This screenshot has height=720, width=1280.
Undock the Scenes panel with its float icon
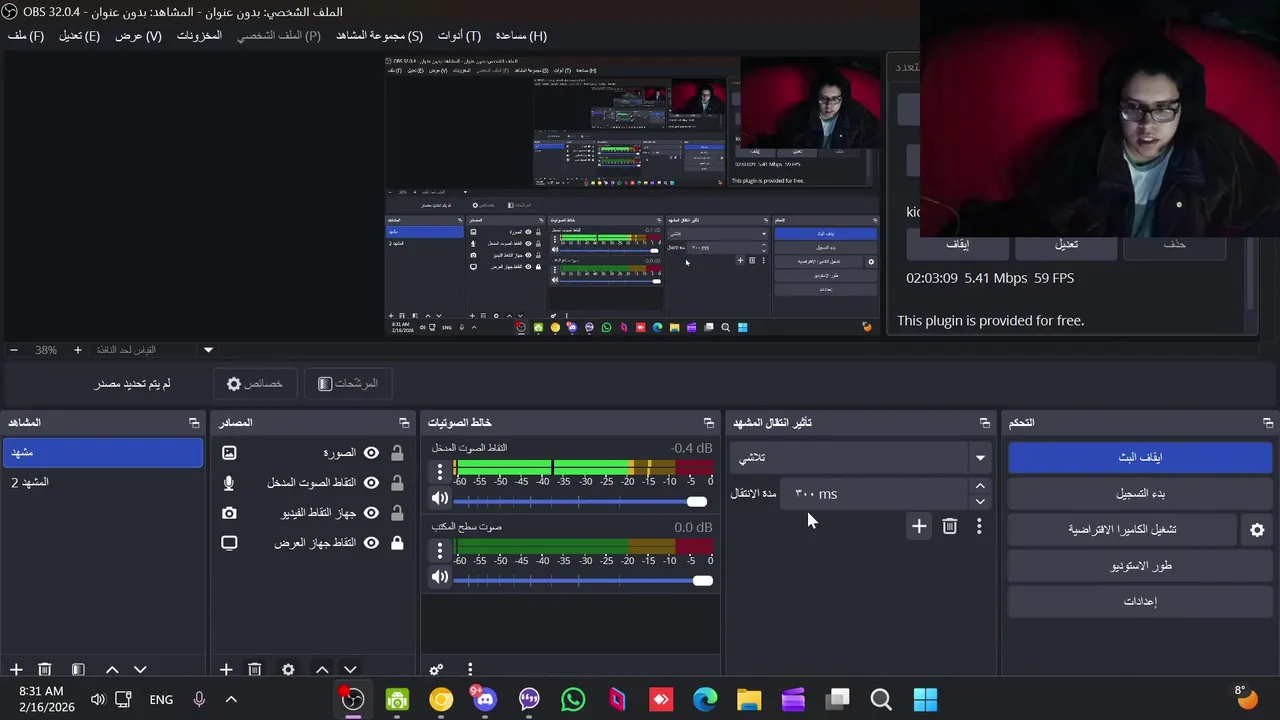[x=194, y=423]
